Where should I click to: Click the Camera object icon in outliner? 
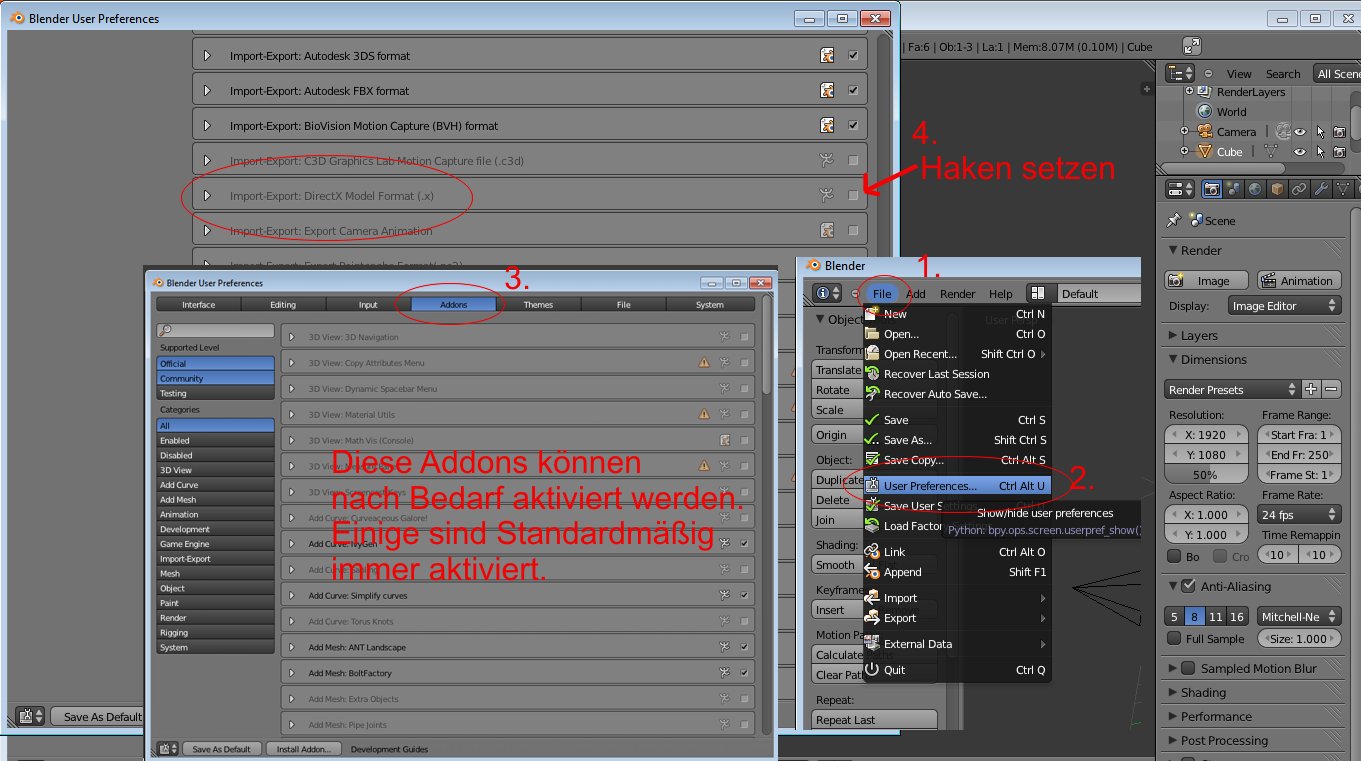click(x=1205, y=132)
